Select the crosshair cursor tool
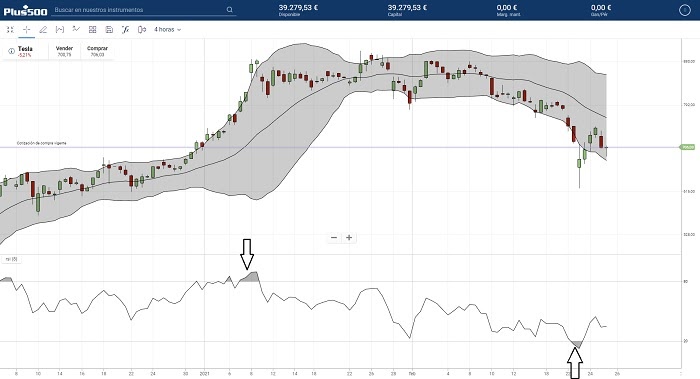Screen dimensions: 700x379 pos(27,29)
